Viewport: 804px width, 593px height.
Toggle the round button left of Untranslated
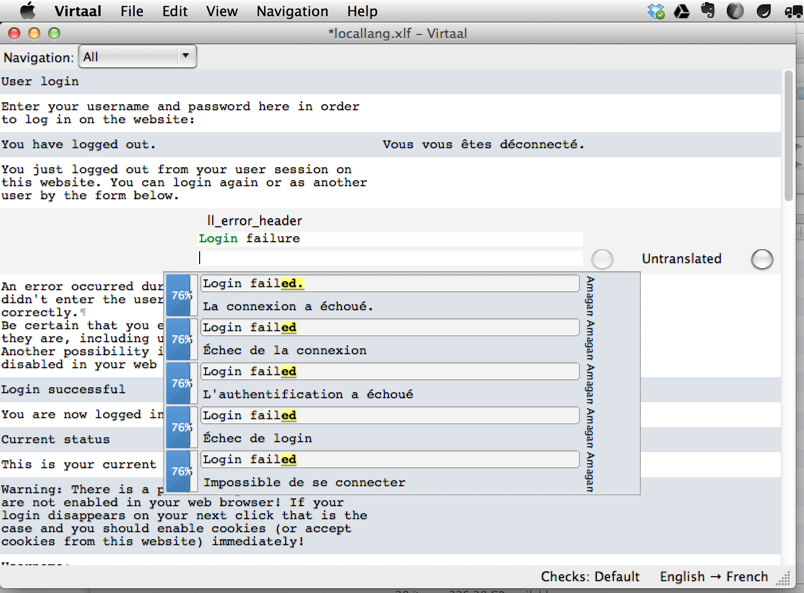(x=602, y=259)
